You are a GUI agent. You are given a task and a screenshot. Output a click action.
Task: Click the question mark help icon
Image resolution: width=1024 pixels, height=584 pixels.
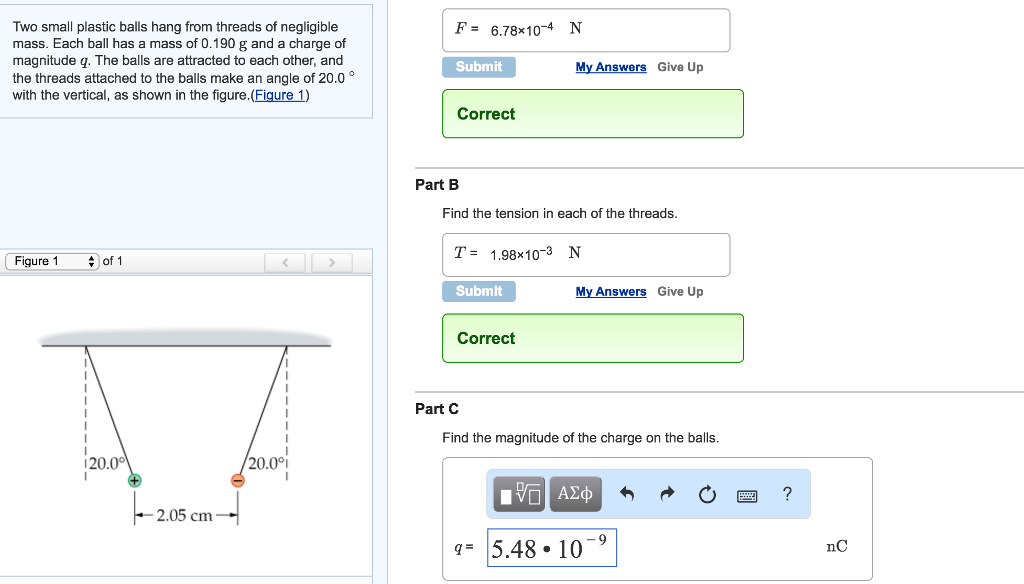(x=787, y=494)
